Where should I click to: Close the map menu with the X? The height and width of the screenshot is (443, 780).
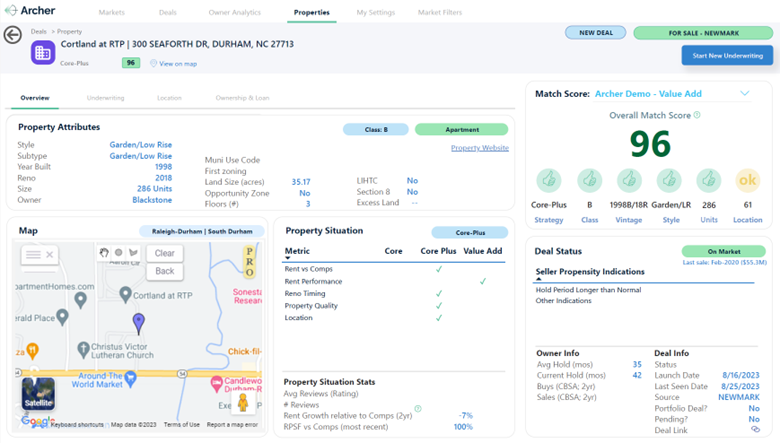(x=49, y=255)
